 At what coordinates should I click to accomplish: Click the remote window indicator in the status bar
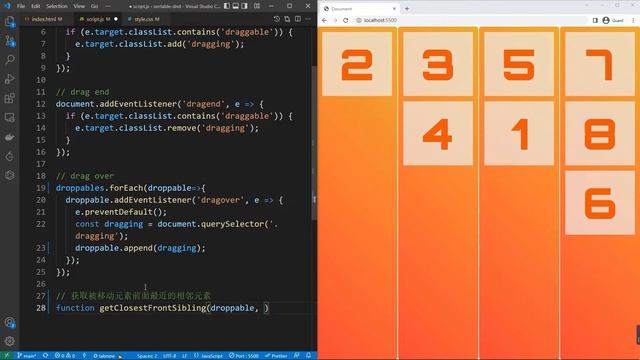(x=6, y=356)
